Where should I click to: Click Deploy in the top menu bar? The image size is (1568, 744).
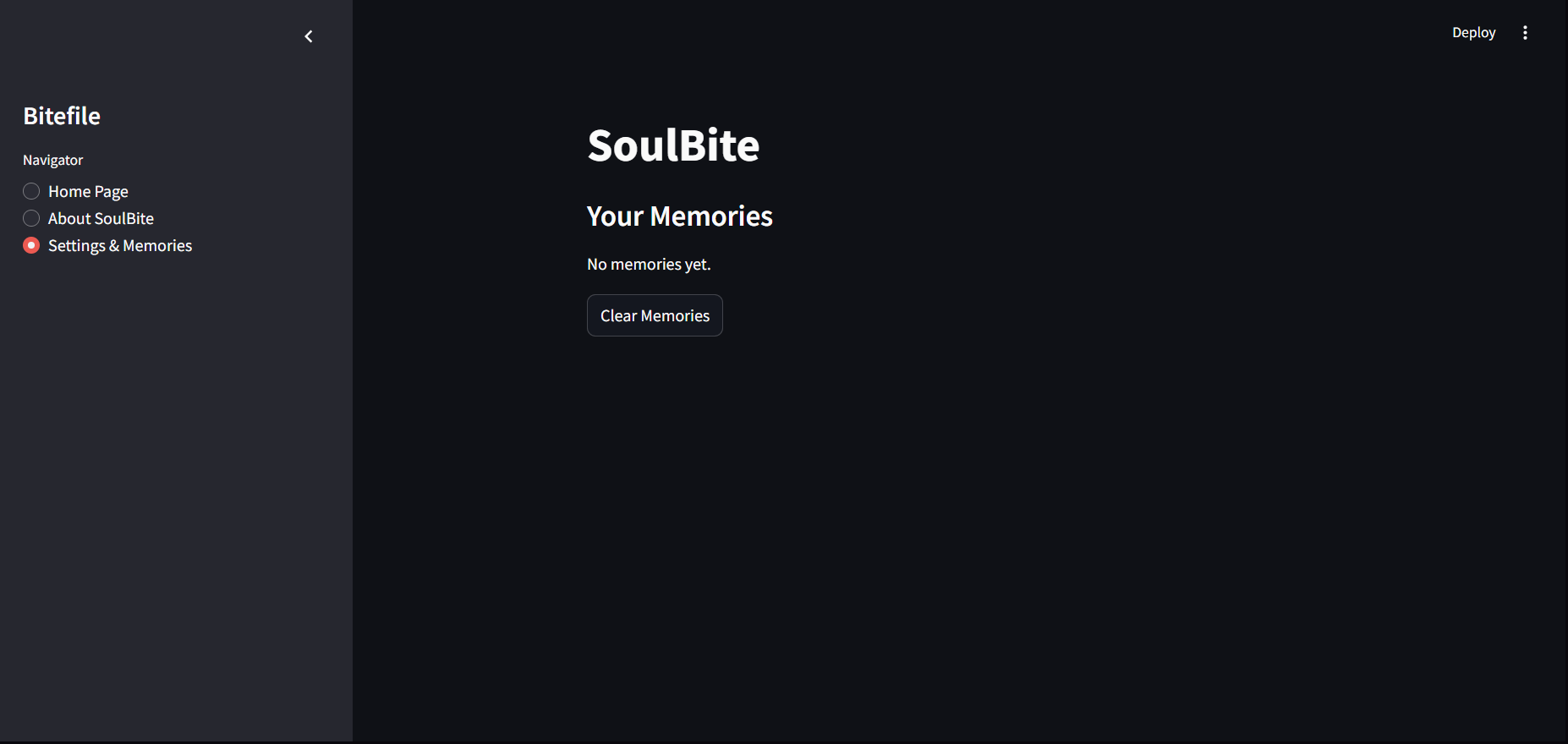click(1473, 32)
